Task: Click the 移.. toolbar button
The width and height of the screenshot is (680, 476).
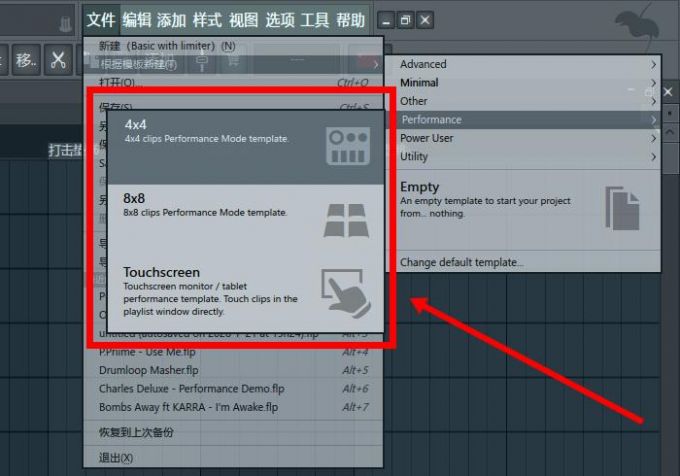Action: tap(26, 60)
